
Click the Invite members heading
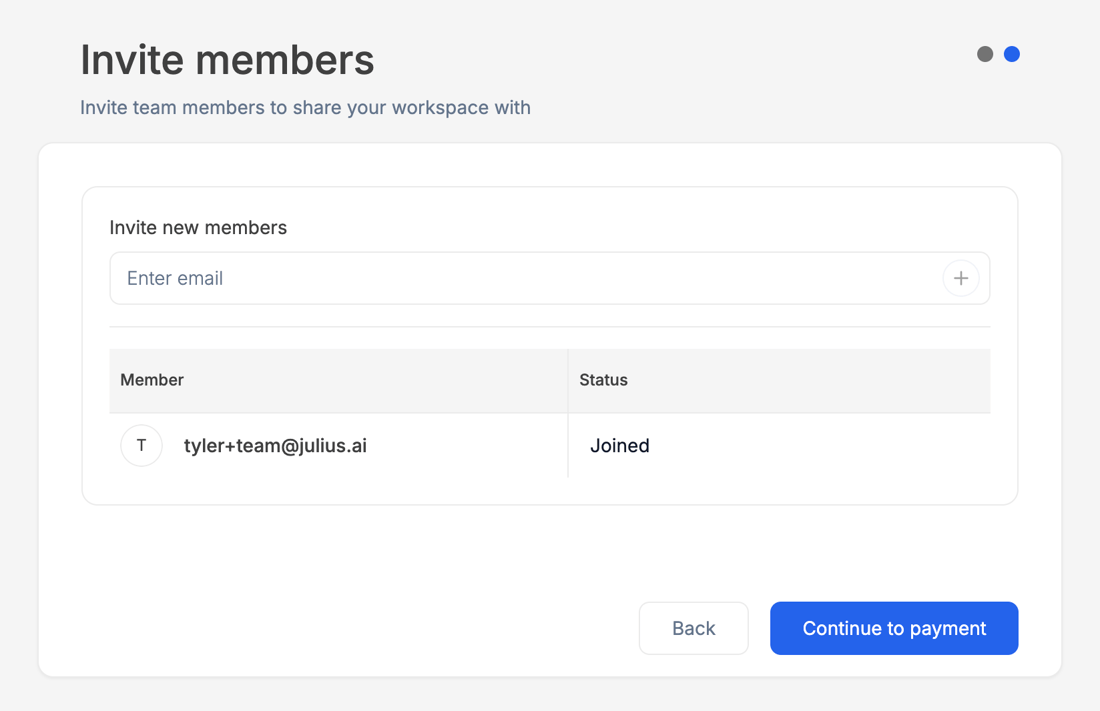(227, 60)
